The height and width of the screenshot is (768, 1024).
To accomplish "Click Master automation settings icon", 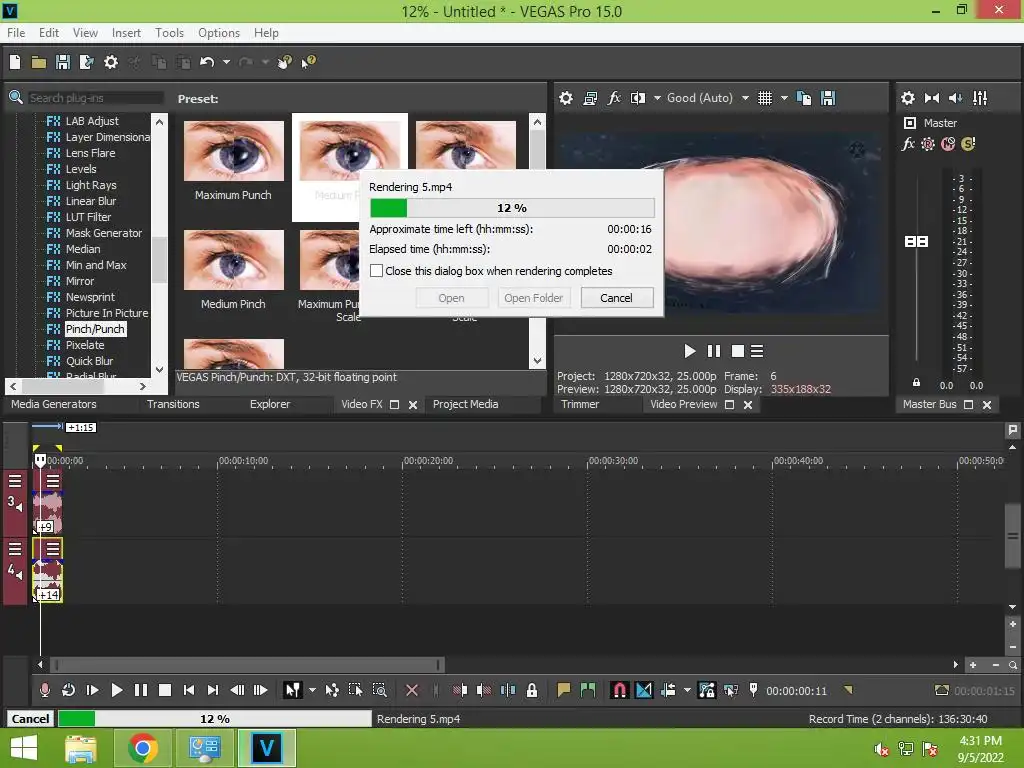I will (x=928, y=144).
